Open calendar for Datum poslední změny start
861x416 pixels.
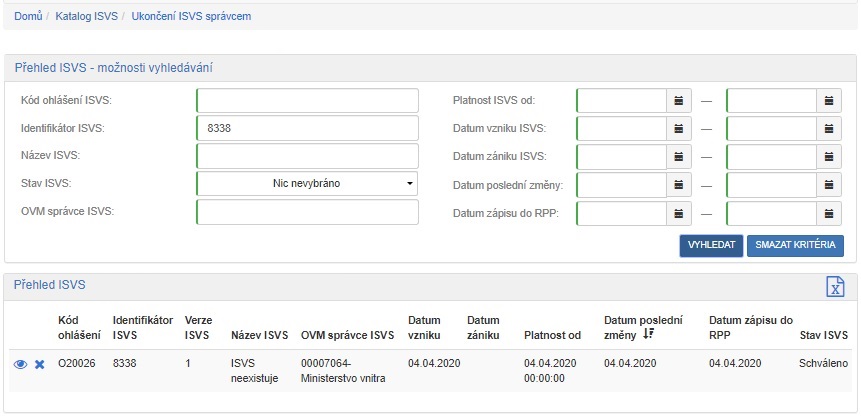click(679, 185)
